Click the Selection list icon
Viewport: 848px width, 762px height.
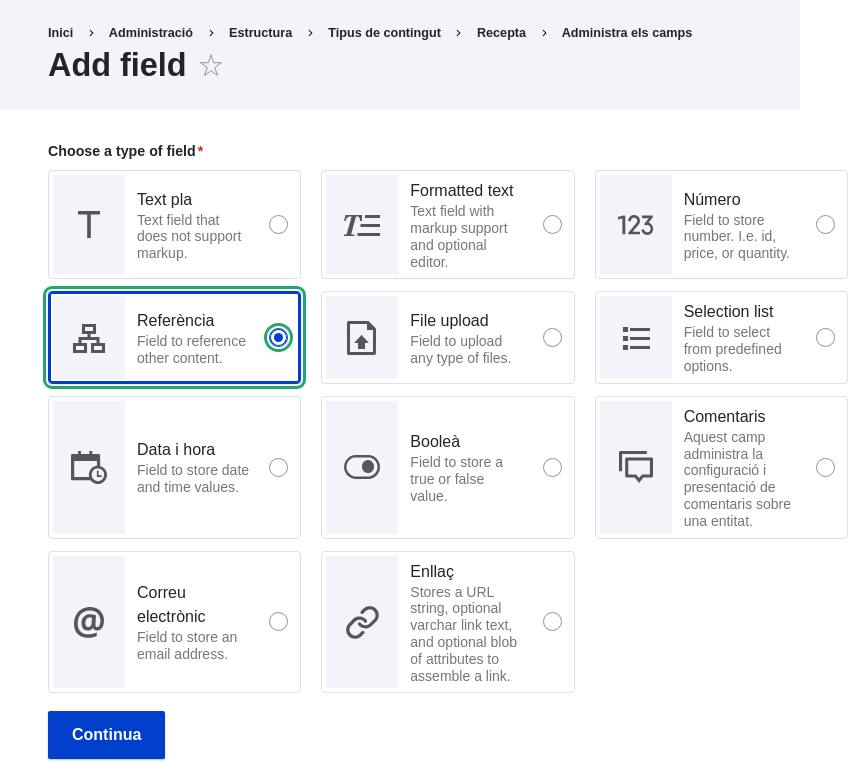point(635,337)
